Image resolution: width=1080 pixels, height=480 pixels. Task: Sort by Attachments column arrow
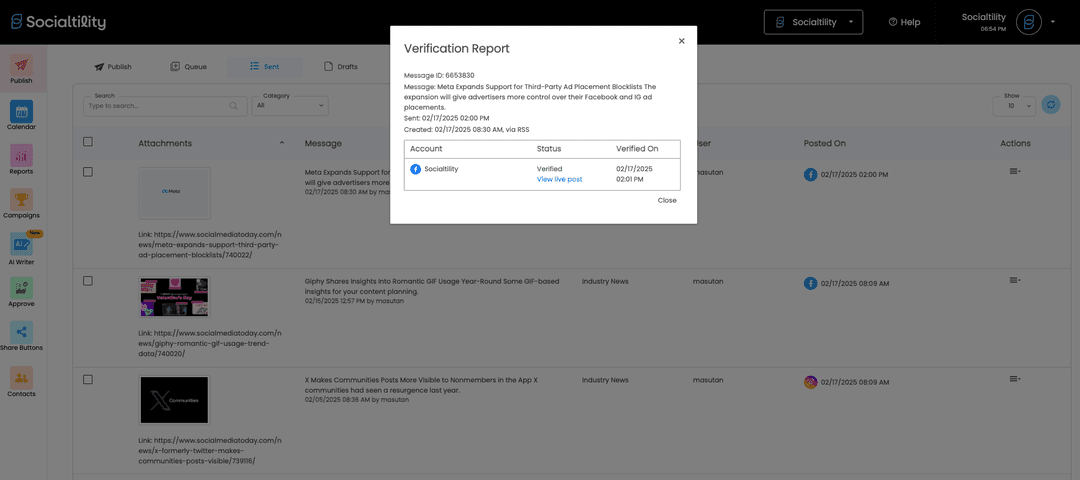coord(282,143)
